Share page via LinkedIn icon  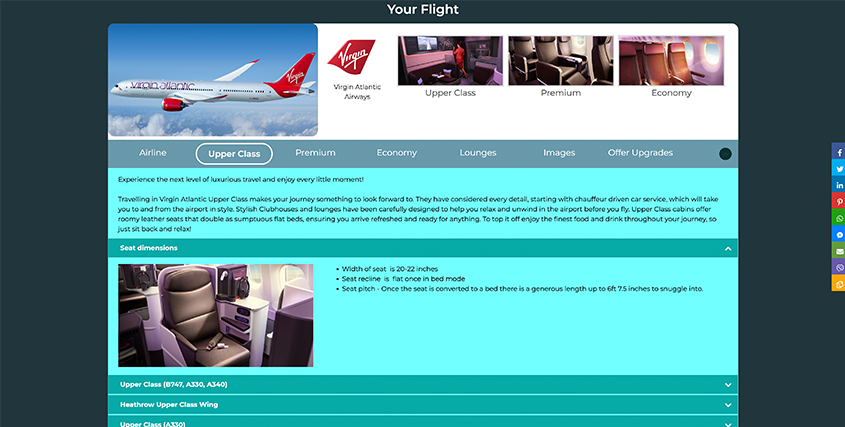click(839, 185)
